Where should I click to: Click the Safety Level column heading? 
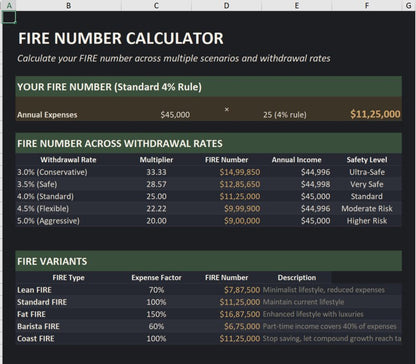367,160
